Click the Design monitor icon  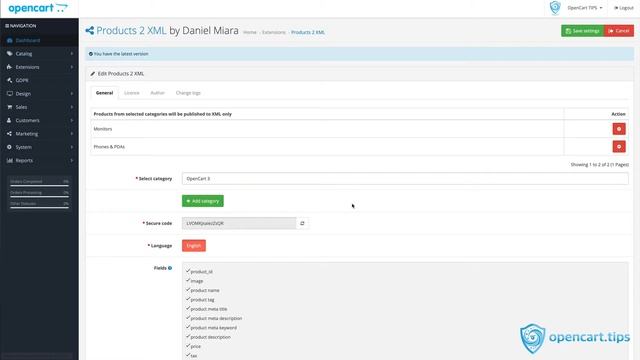9,94
